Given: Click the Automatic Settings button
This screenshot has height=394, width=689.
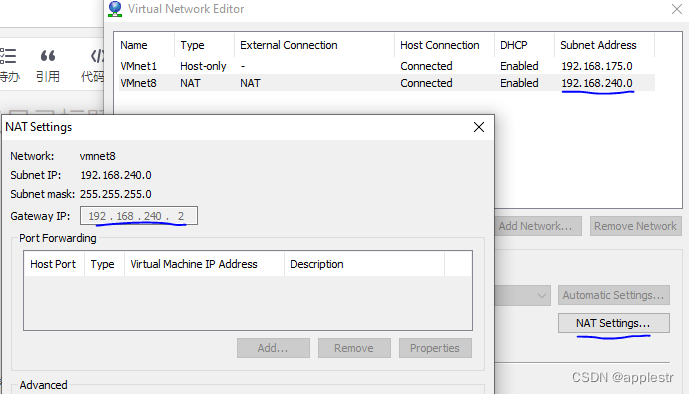Looking at the screenshot, I should [614, 295].
